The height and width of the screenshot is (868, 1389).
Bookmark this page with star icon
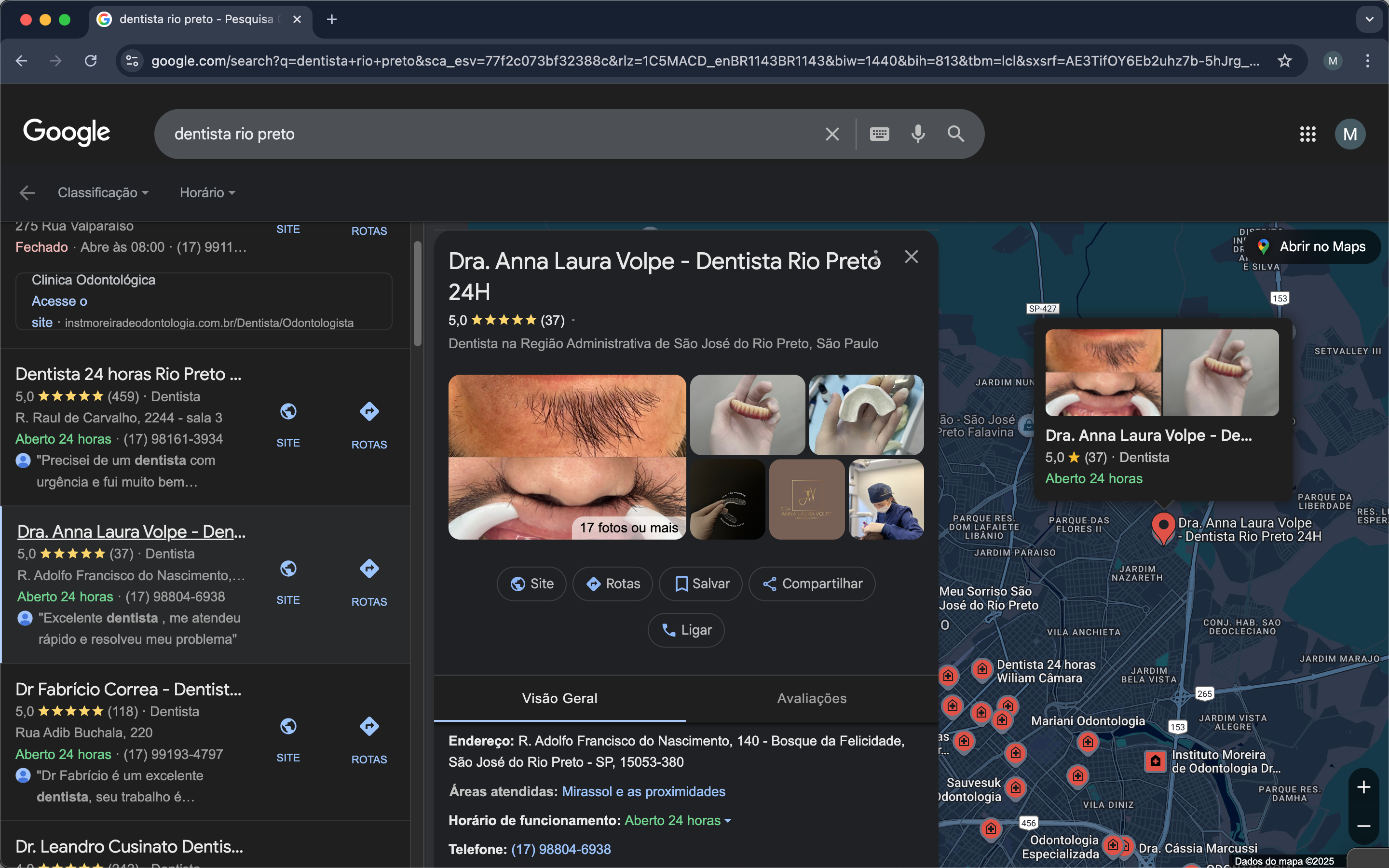click(x=1284, y=60)
